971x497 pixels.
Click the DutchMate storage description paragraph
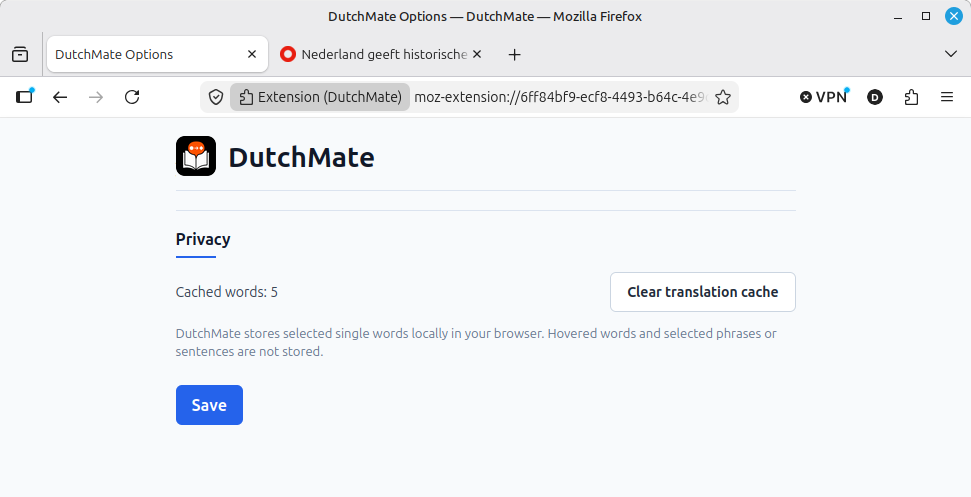(476, 342)
